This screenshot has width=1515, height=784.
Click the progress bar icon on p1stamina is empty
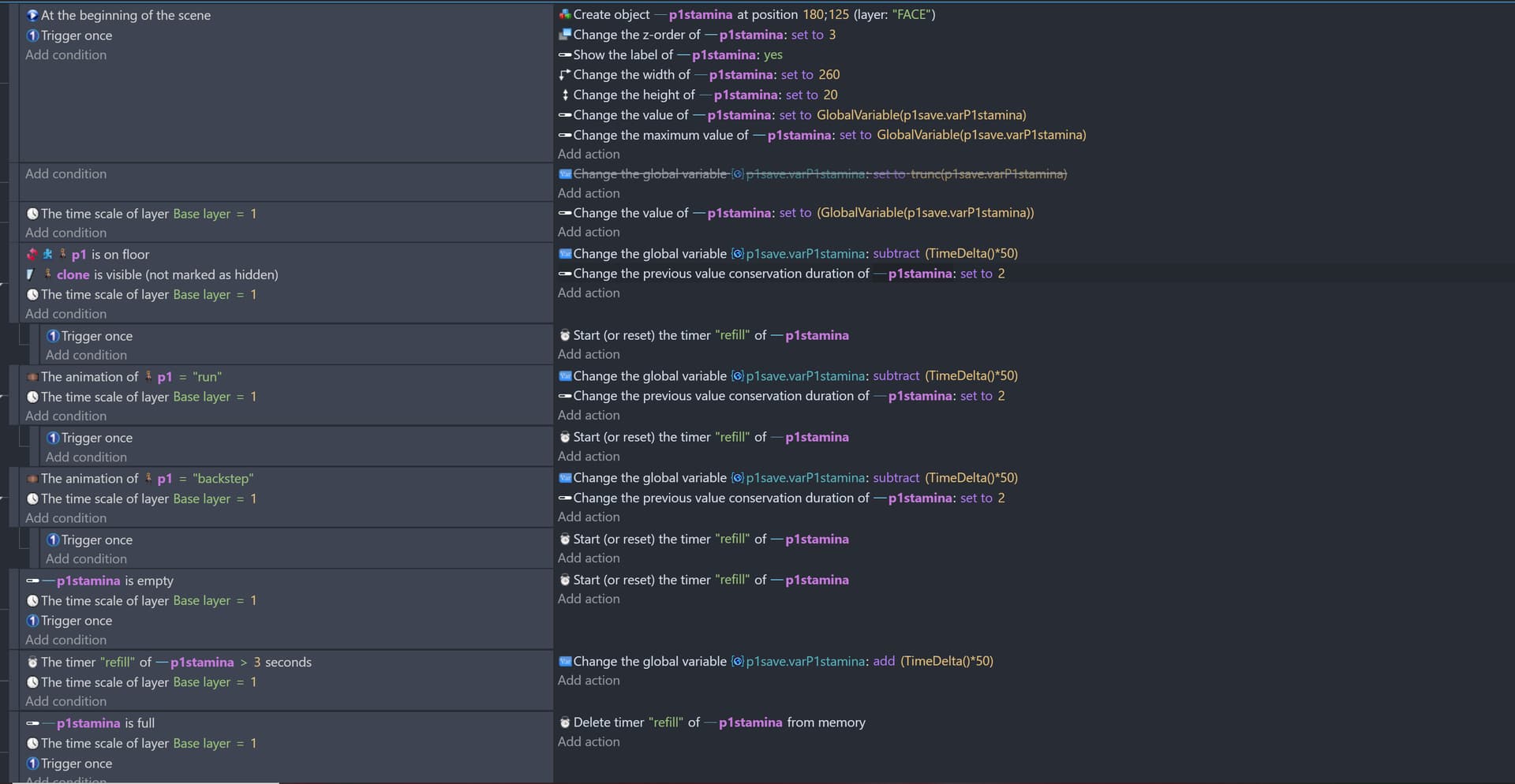32,581
